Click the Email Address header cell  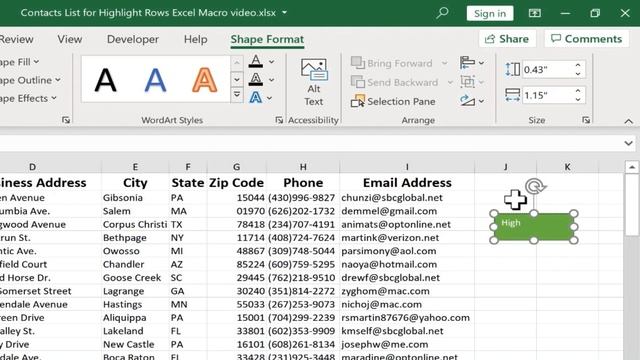coord(407,182)
